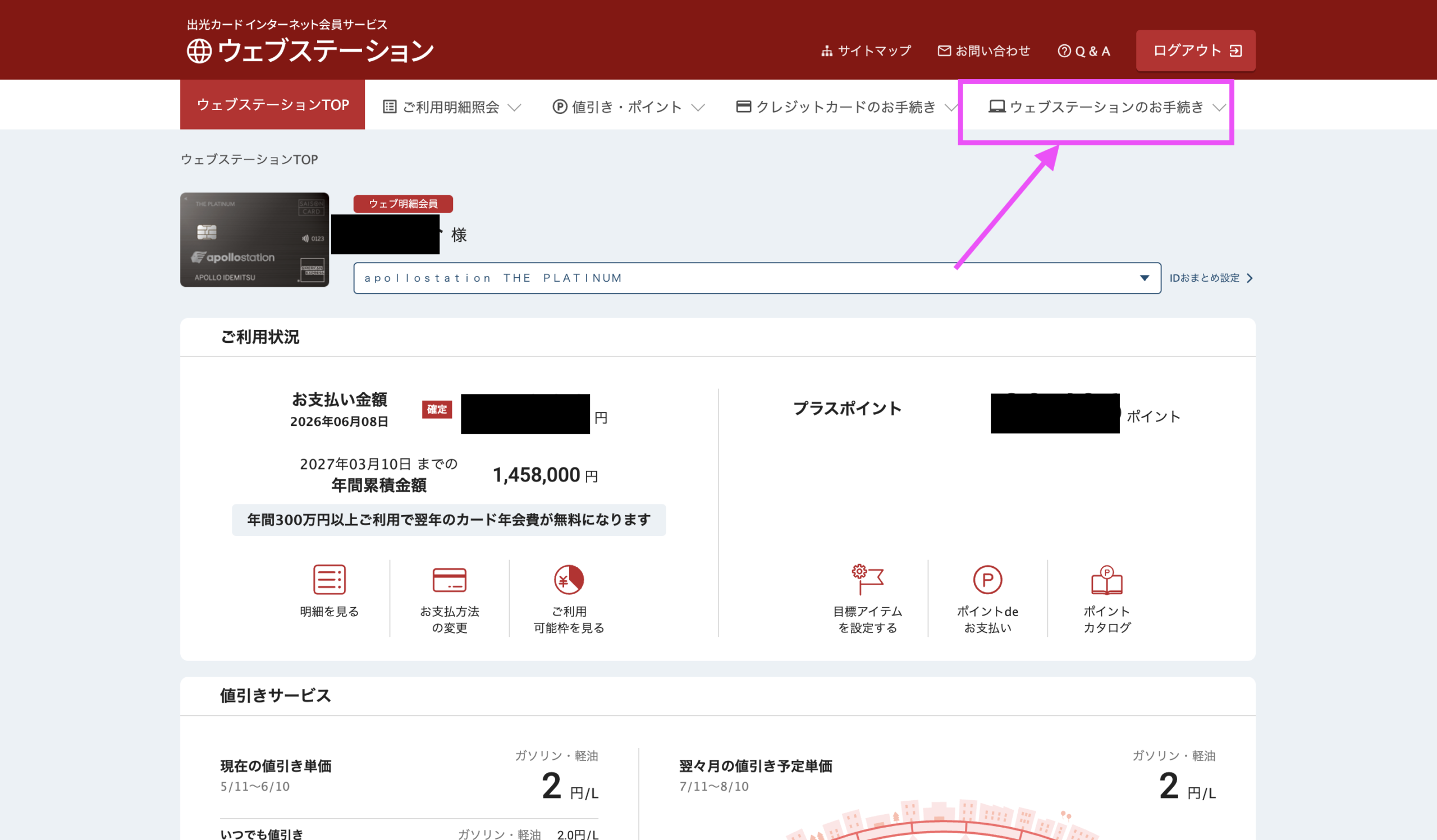This screenshot has height=840, width=1437.
Task: Click the 1,458,000 円 annual amount
Action: click(545, 475)
